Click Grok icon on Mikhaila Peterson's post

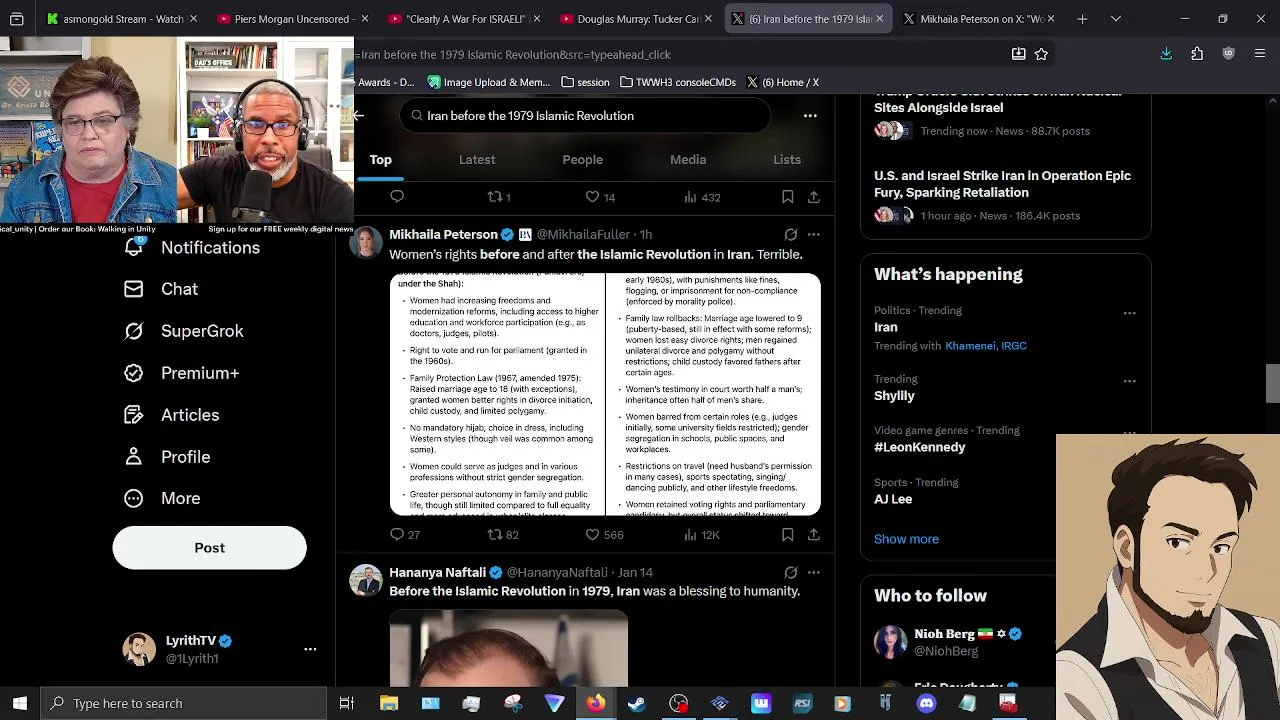(x=791, y=234)
